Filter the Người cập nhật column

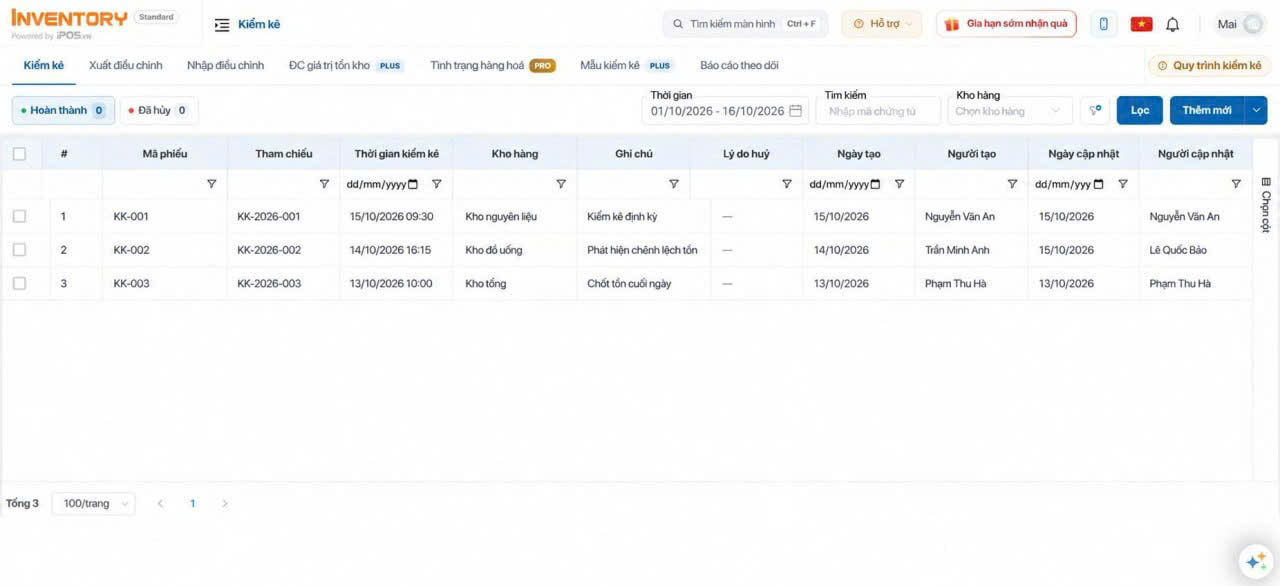coord(1236,184)
